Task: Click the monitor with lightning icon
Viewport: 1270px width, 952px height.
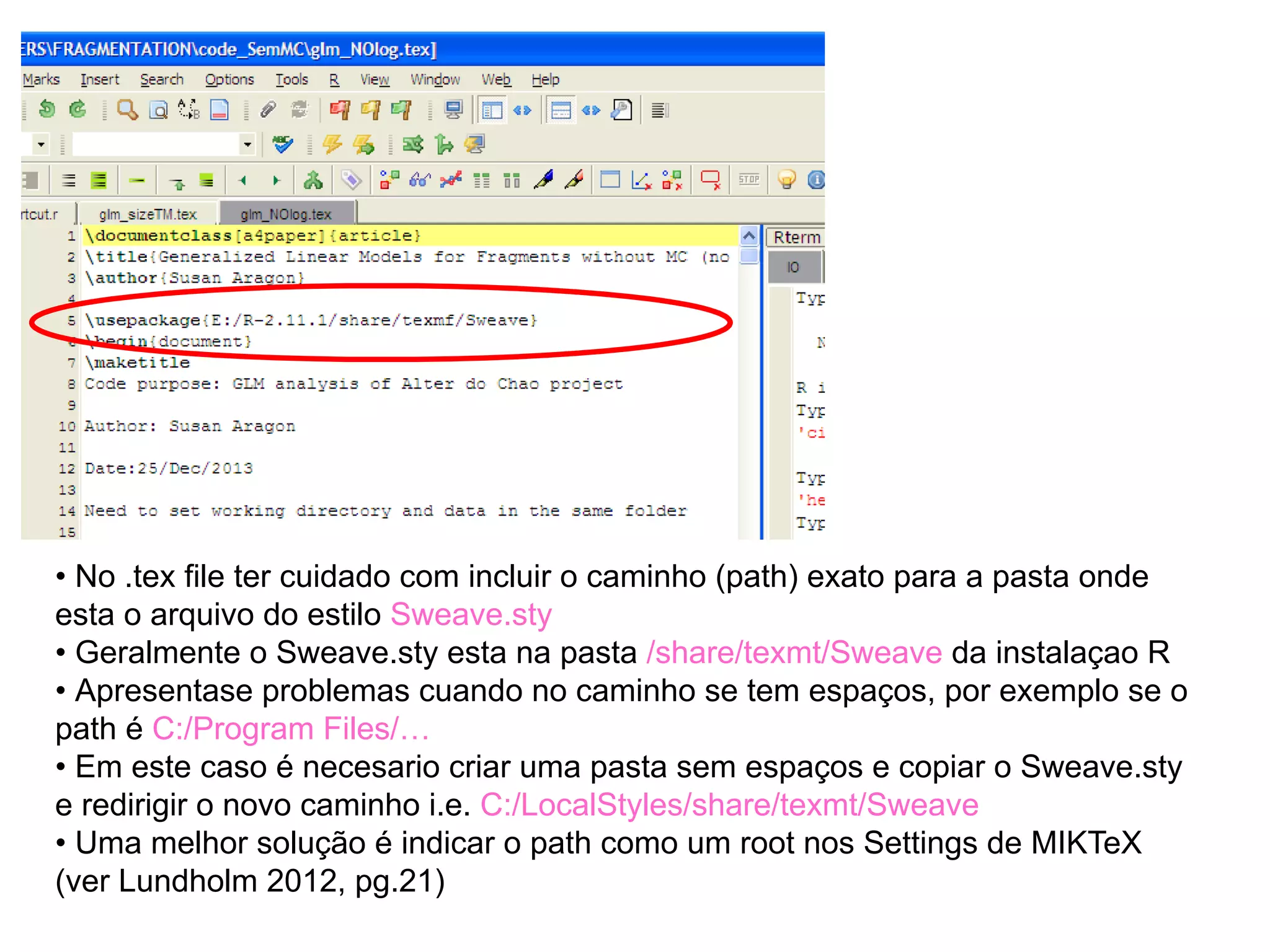Action: pyautogui.click(x=475, y=145)
